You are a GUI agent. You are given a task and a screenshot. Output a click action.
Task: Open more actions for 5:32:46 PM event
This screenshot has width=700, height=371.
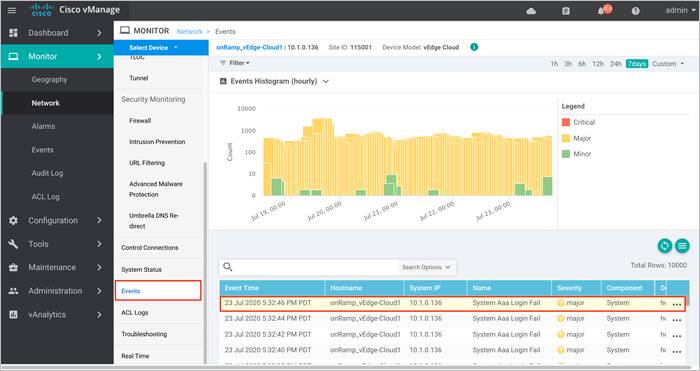coord(677,304)
